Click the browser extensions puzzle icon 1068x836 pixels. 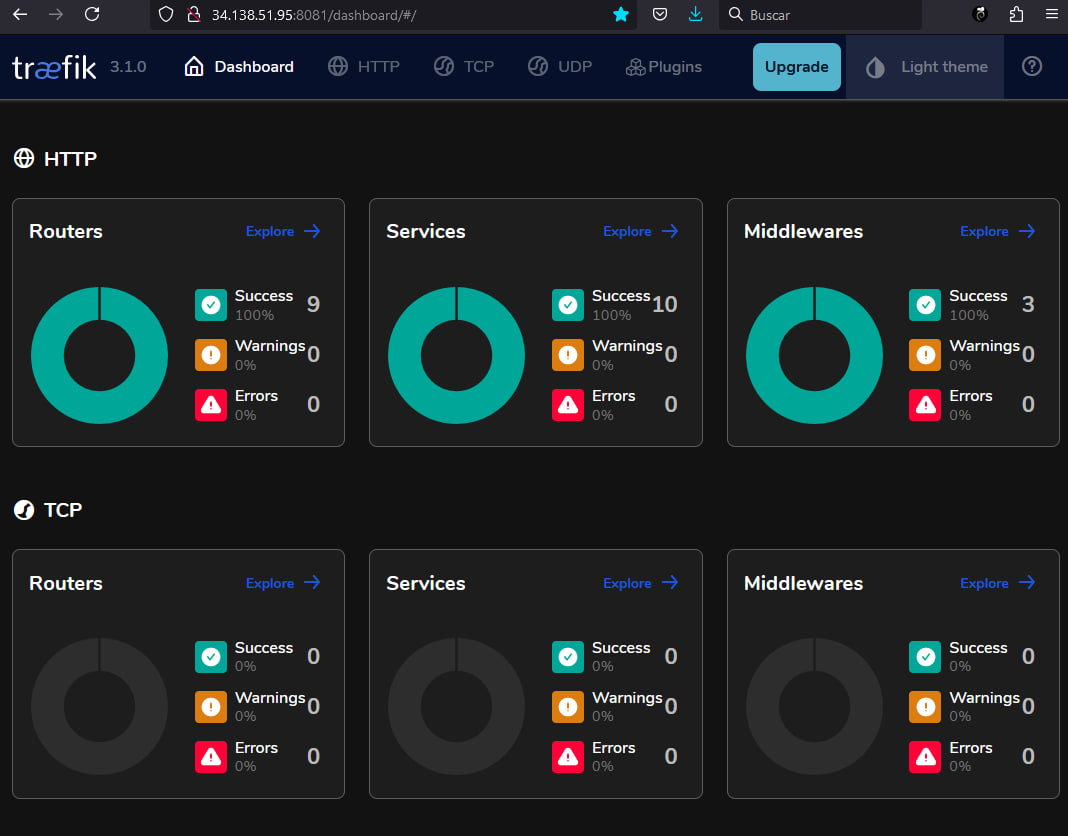1016,14
